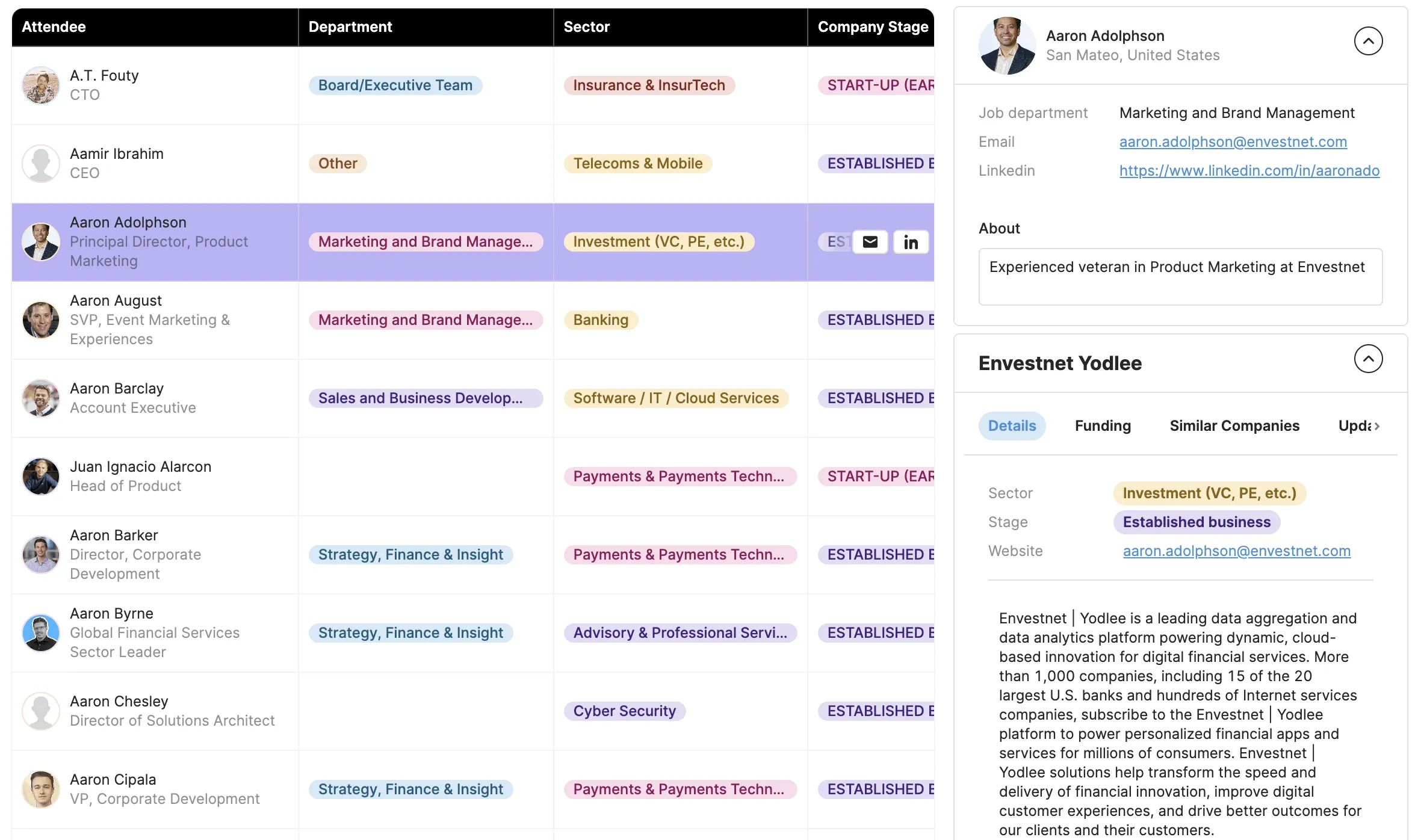The image size is (1418, 840).
Task: Click Aaron Cipala's Payments & Payments Techn... tag
Action: tap(680, 789)
